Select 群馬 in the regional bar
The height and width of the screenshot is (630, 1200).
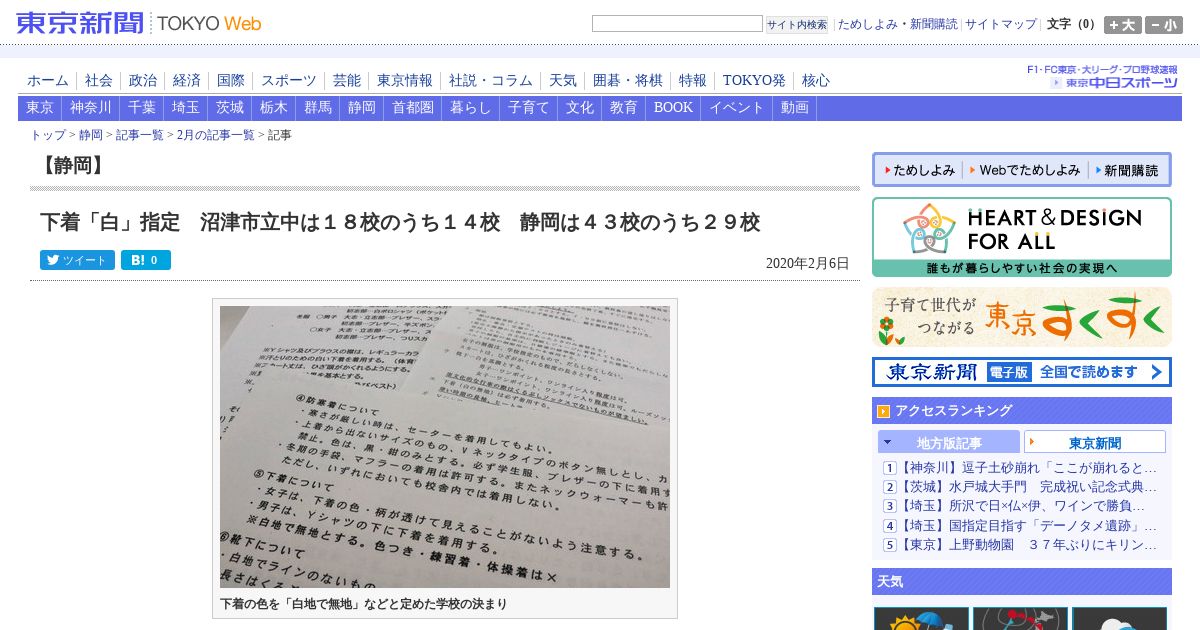pos(318,108)
